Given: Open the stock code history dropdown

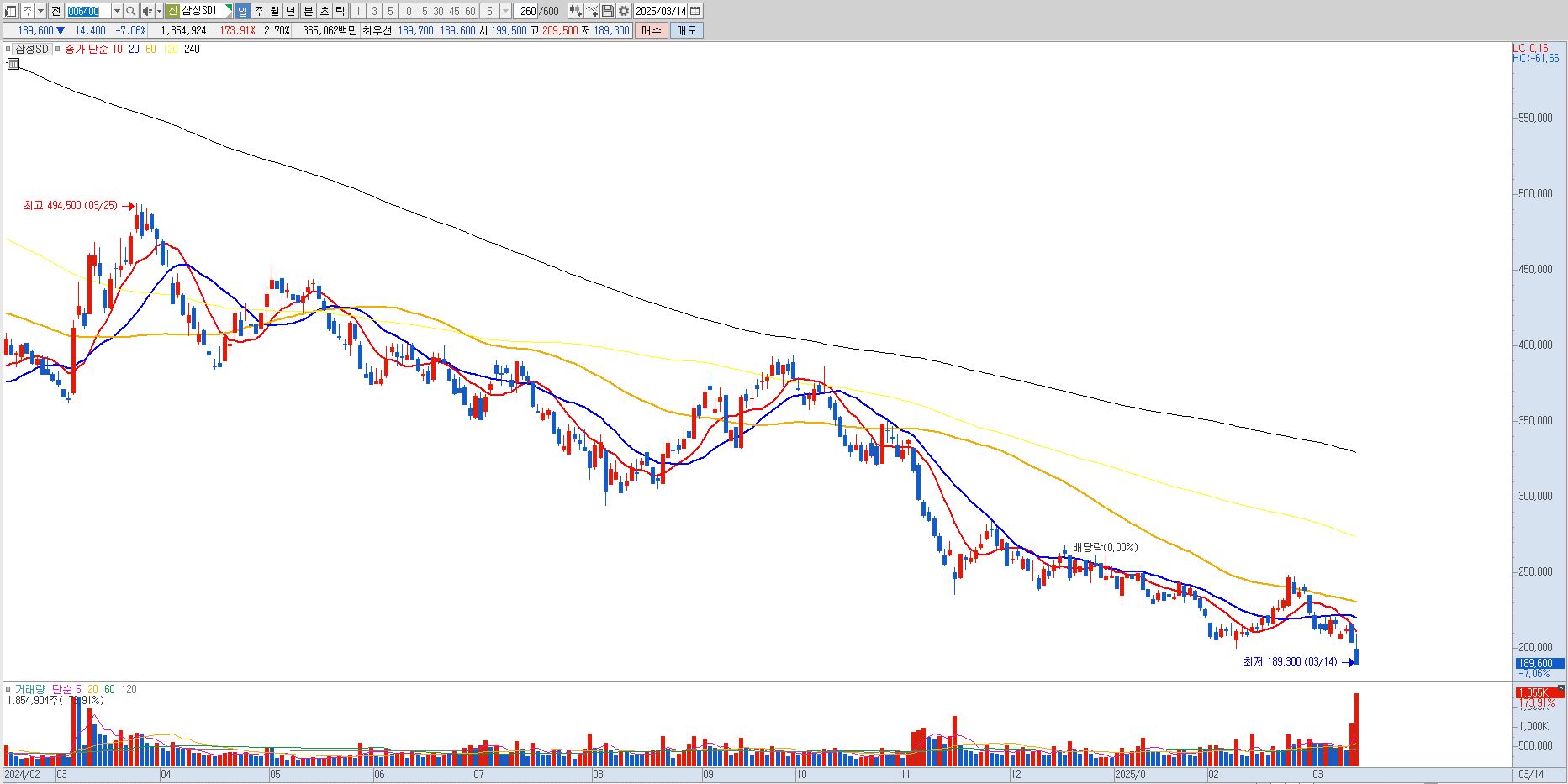Looking at the screenshot, I should pyautogui.click(x=117, y=11).
